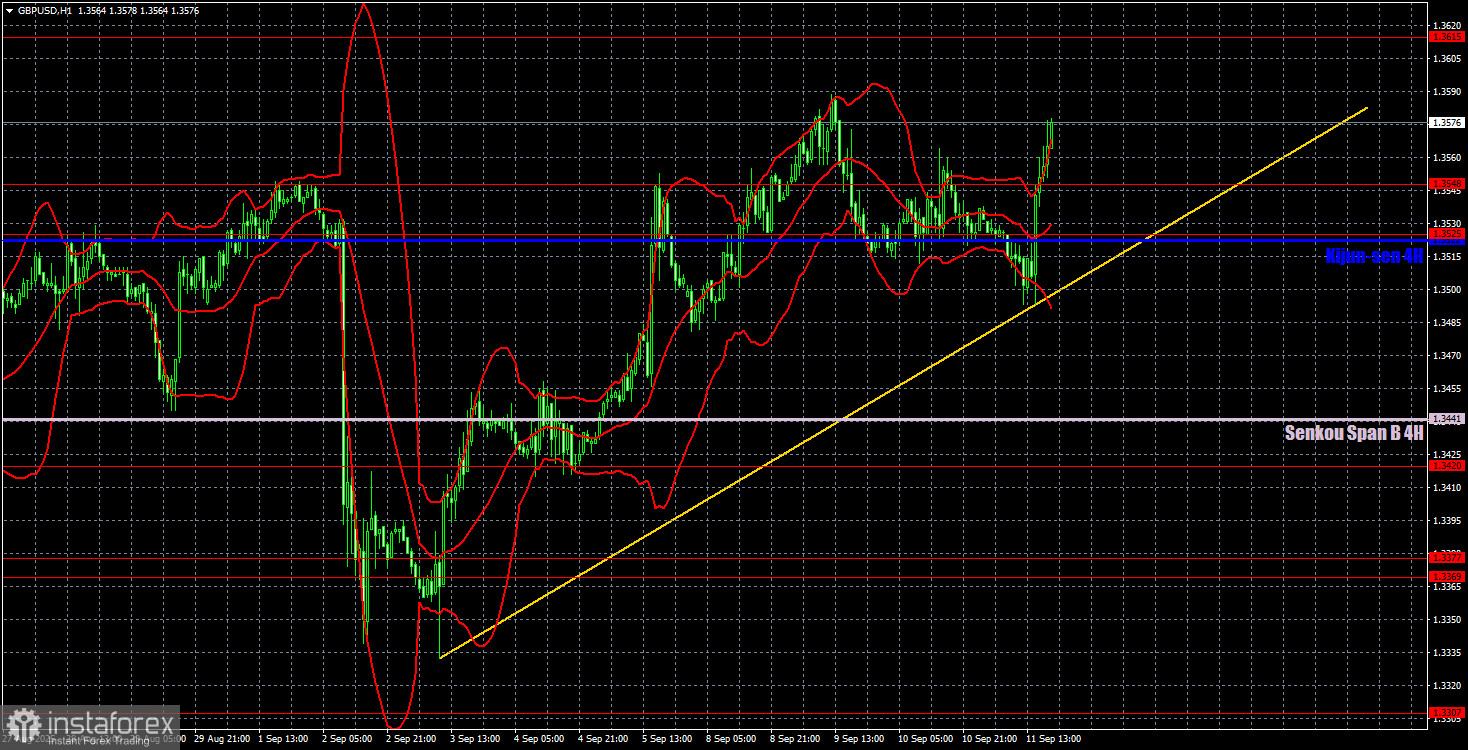Click the 1.3605 price axis label
This screenshot has height=750, width=1468.
[1447, 59]
